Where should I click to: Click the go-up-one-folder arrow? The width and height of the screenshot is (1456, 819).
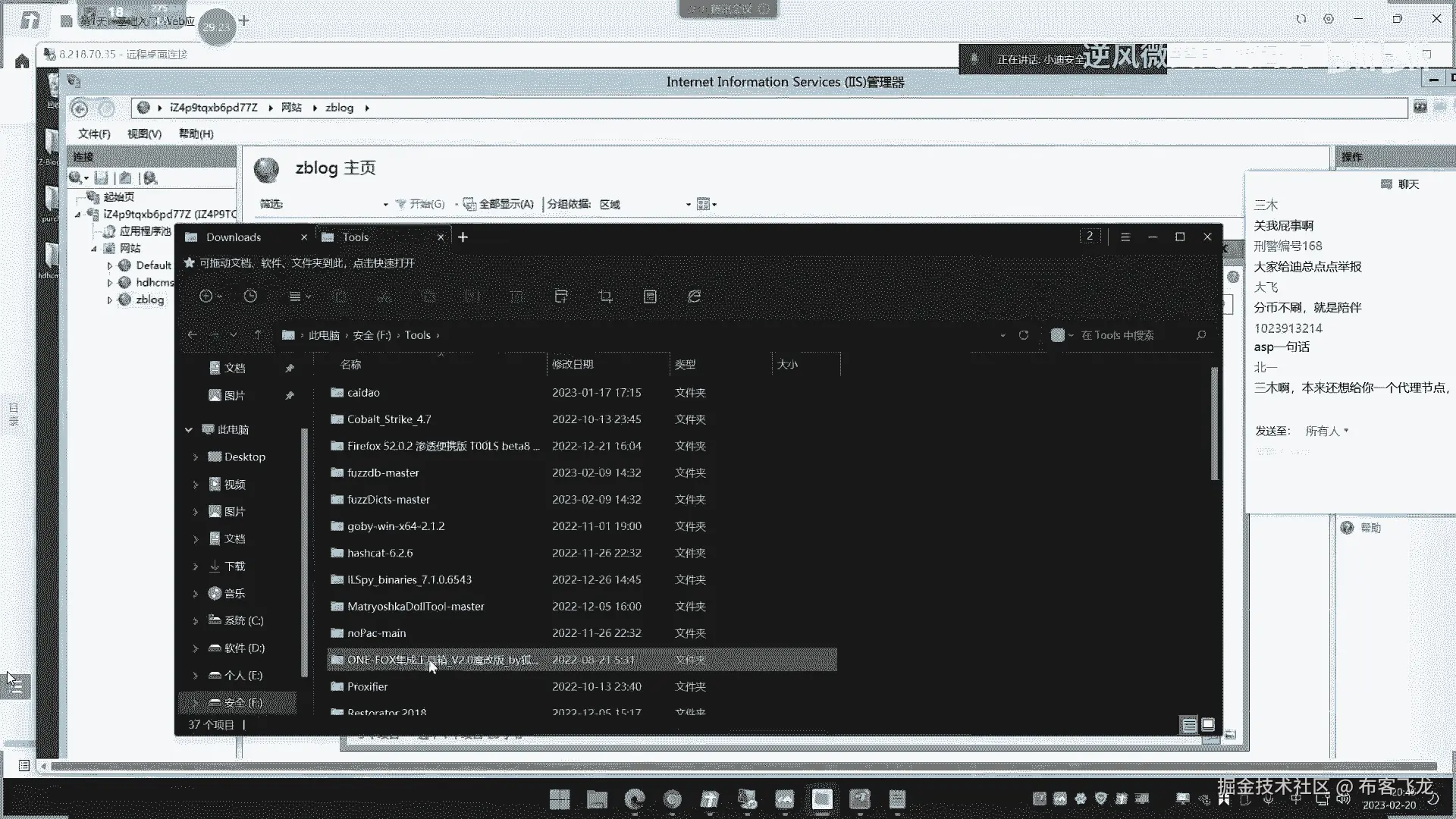coord(258,335)
